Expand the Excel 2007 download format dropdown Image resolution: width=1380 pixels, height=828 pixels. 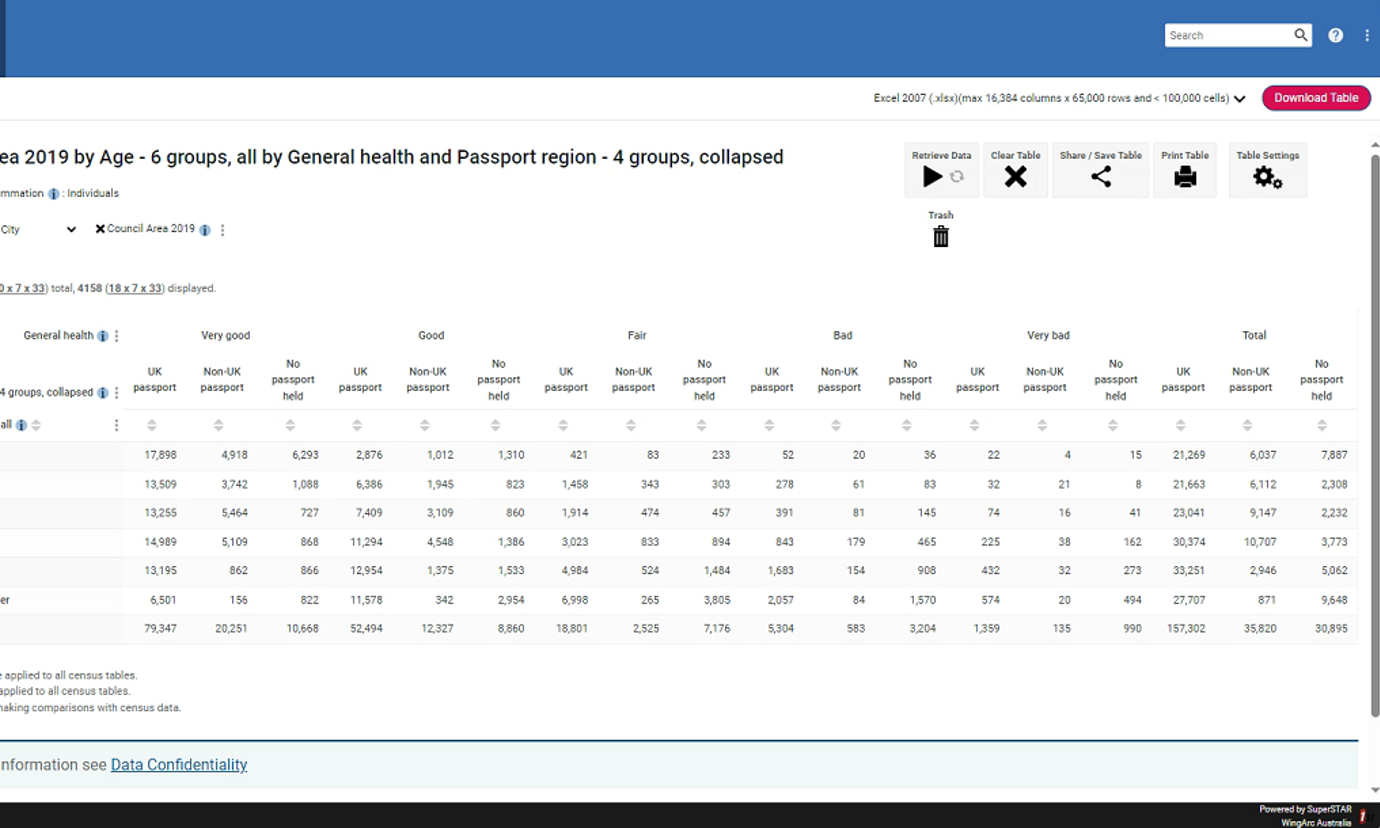pos(1239,99)
